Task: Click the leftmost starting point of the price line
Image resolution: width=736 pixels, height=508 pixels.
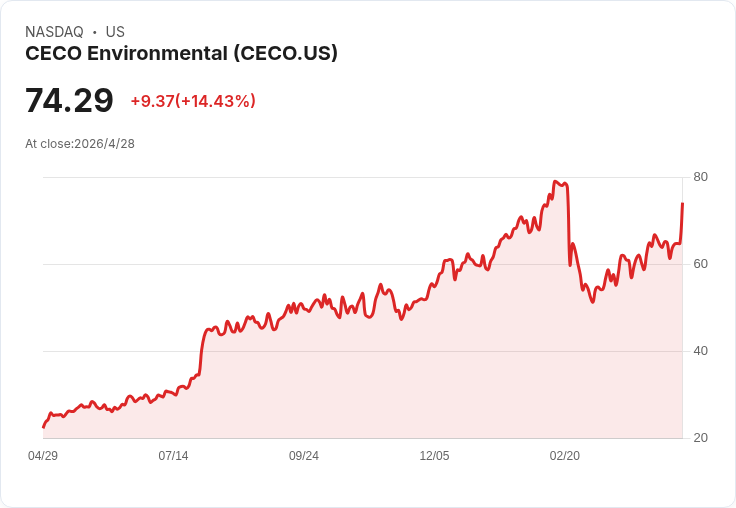Action: point(44,427)
